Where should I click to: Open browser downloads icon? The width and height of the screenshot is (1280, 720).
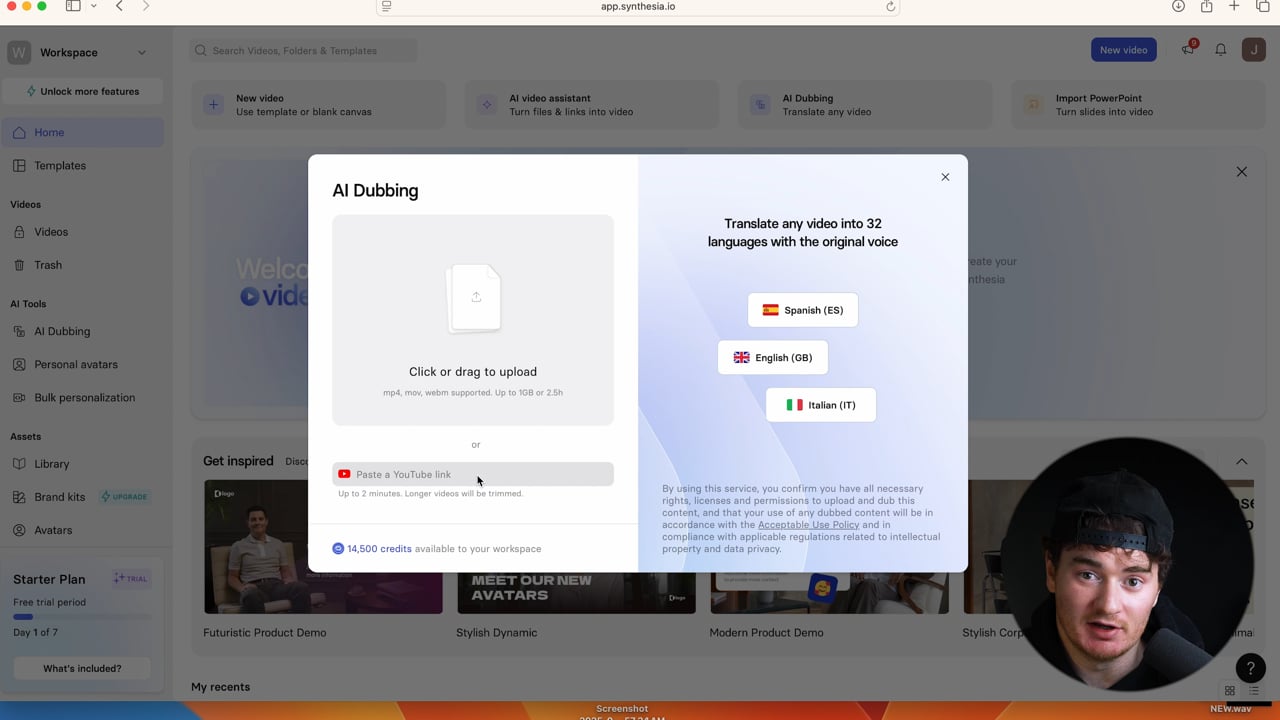[x=1178, y=6]
